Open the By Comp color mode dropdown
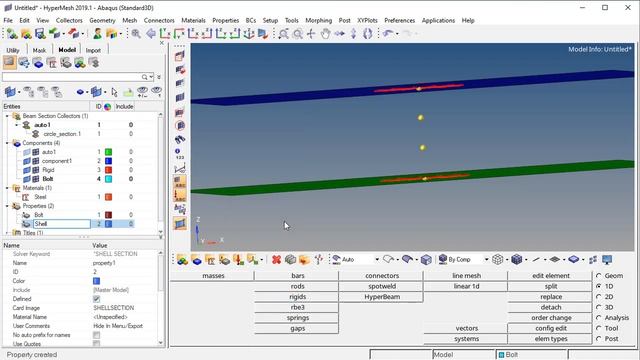The height and width of the screenshot is (360, 640). click(x=486, y=260)
